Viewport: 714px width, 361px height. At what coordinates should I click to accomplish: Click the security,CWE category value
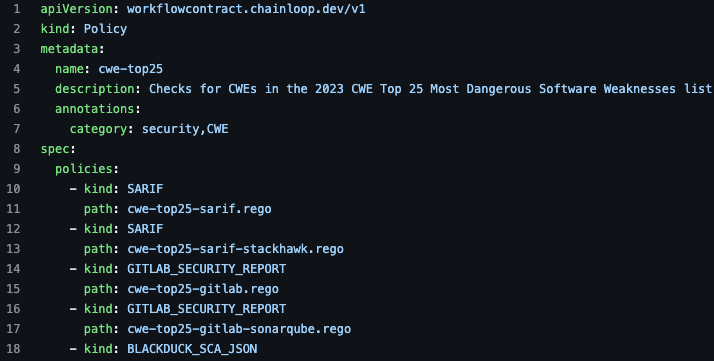point(185,129)
